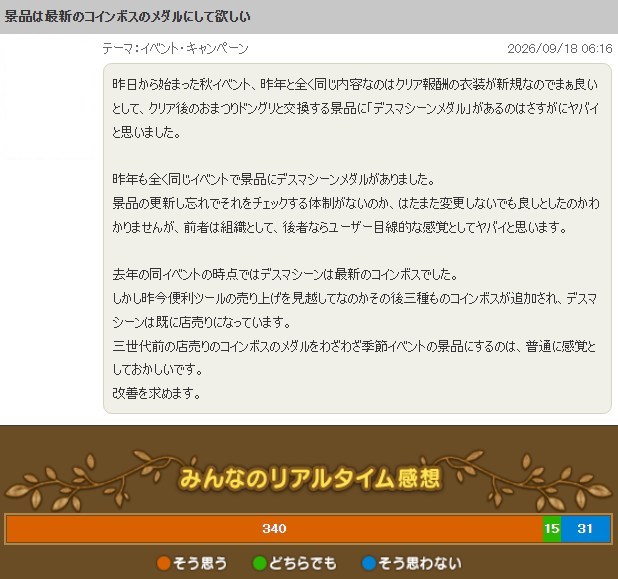Click the post timestamp 2026/09/18 06:16

click(560, 48)
